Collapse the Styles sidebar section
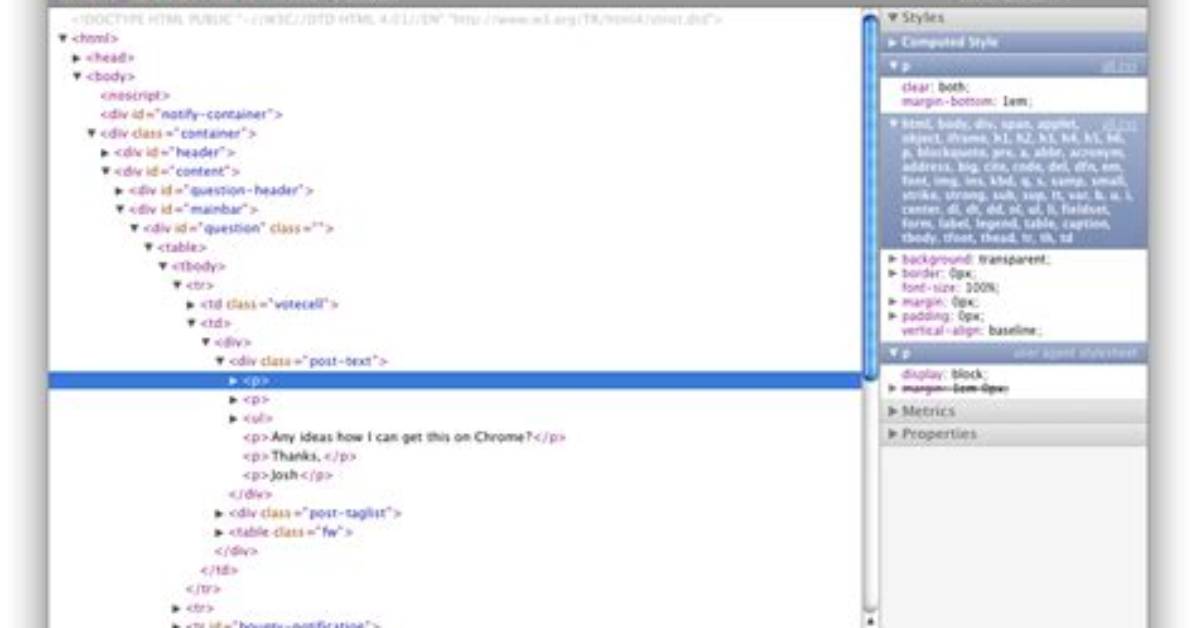The image size is (1196, 628). [x=892, y=18]
